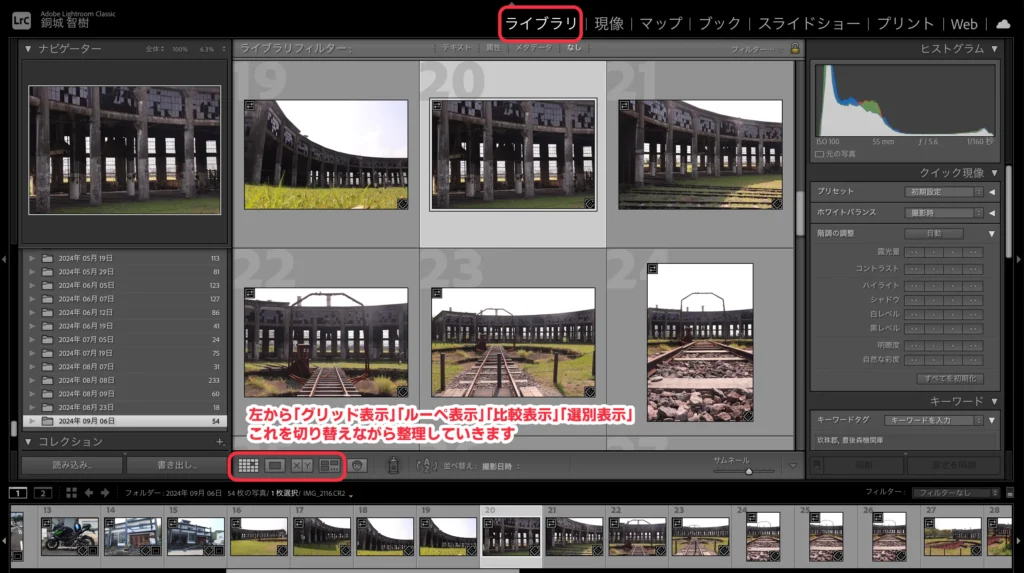Click the Reset All button in Quick Develop

coord(951,379)
